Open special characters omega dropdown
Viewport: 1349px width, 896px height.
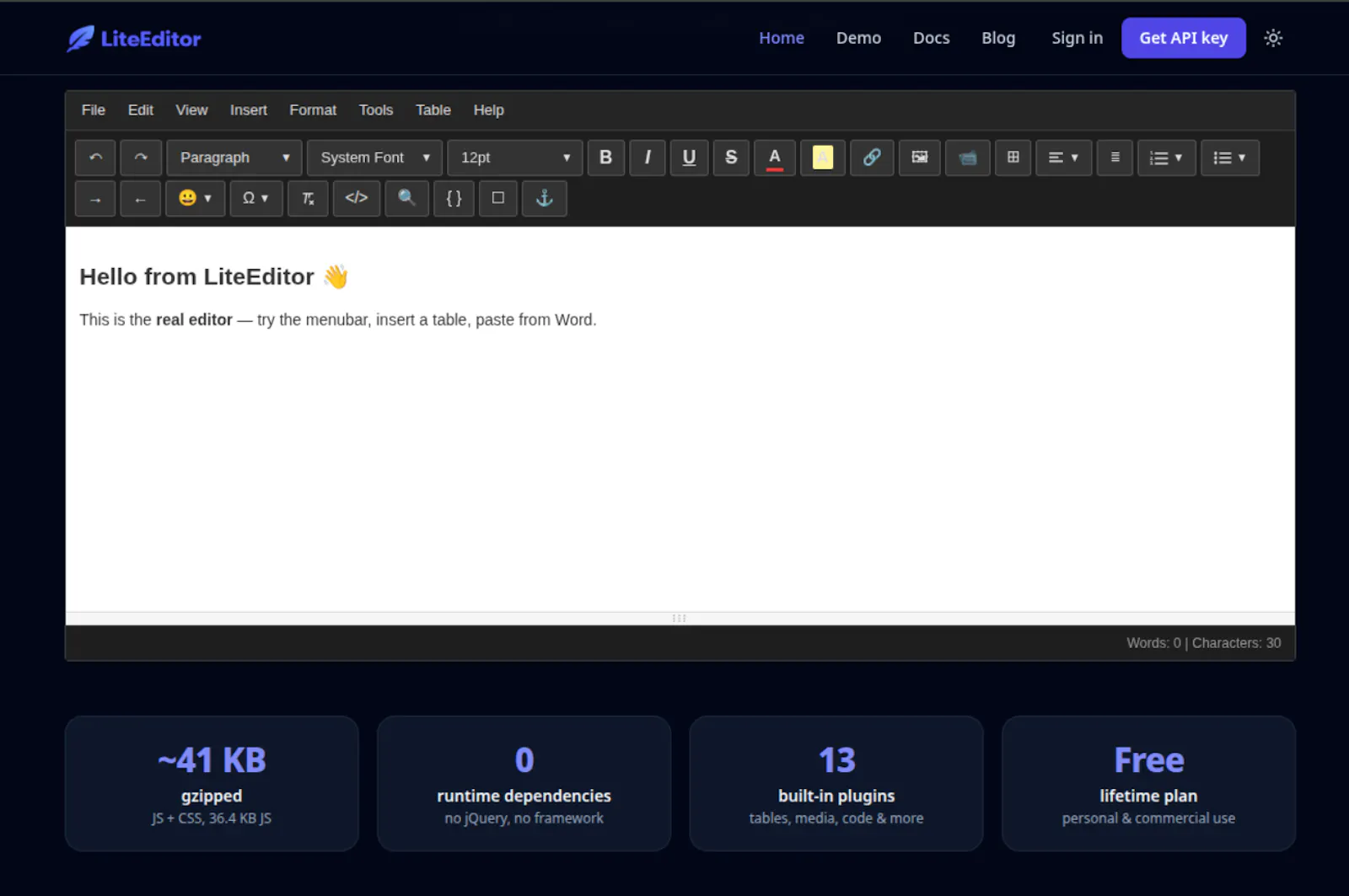256,199
